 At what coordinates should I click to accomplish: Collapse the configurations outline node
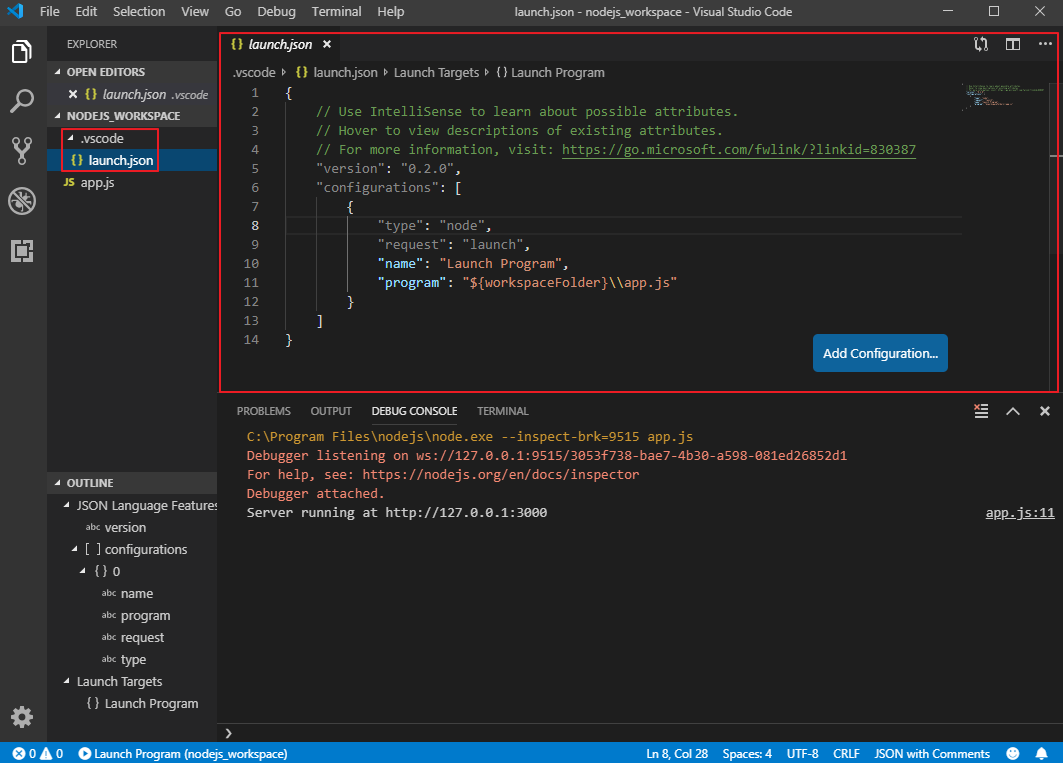point(75,549)
